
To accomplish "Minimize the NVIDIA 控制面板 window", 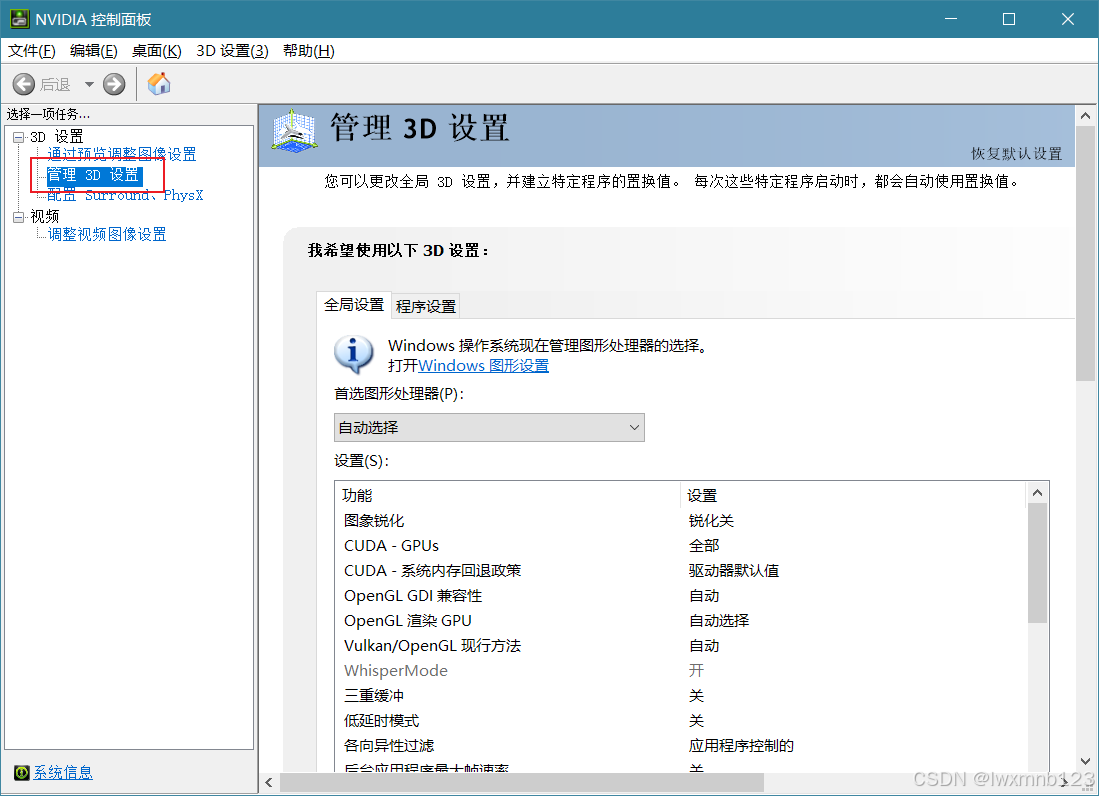I will coord(951,19).
